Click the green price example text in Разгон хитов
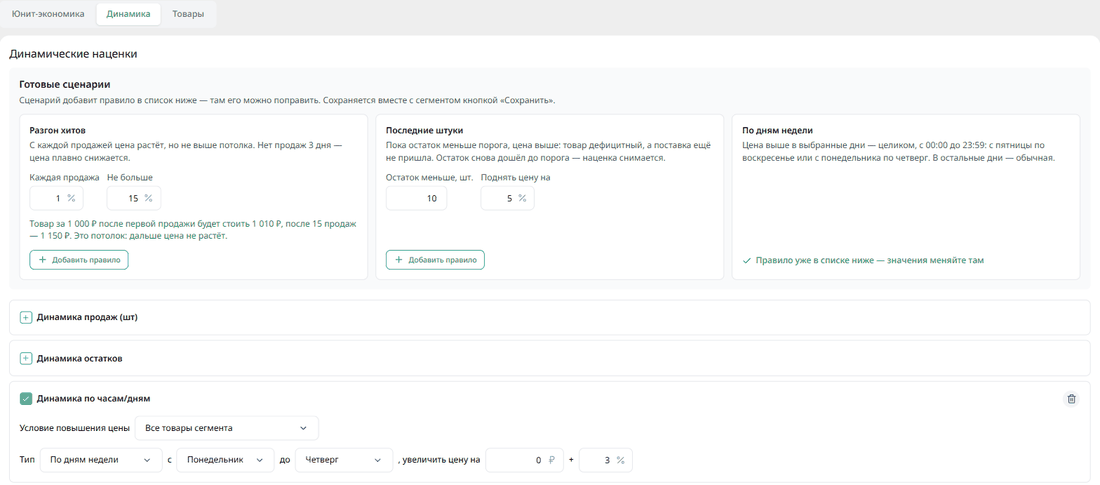1100x485 pixels. (193, 230)
